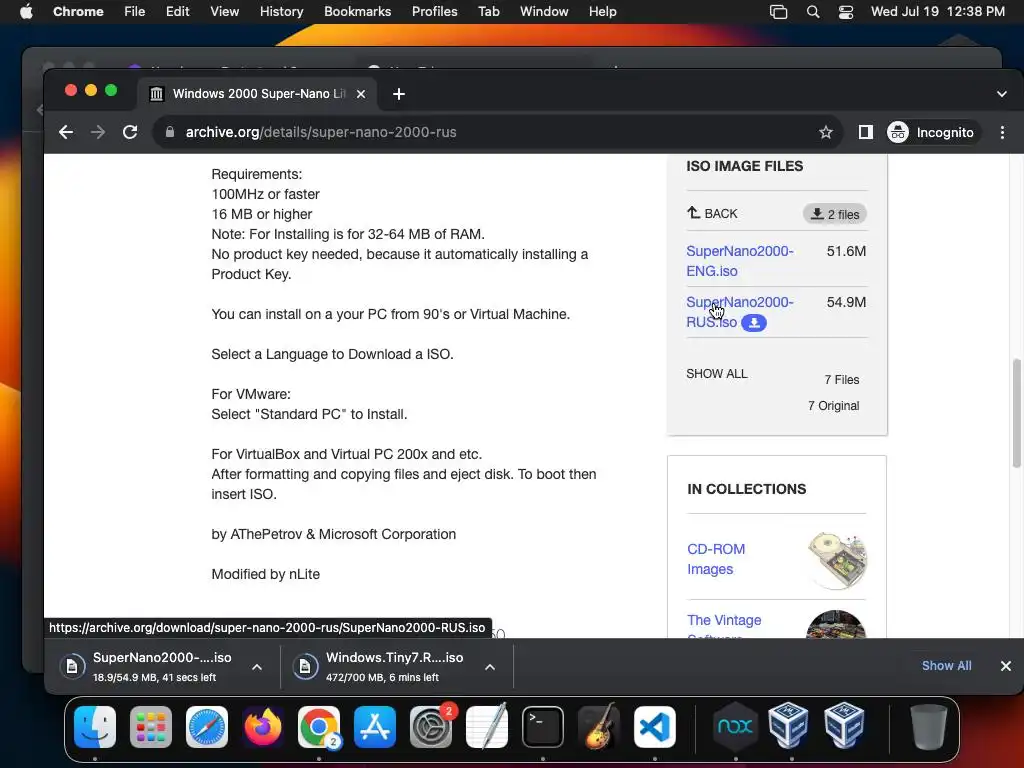Expand options for SuperNano2000 download item
Viewport: 1024px width, 768px height.
257,667
